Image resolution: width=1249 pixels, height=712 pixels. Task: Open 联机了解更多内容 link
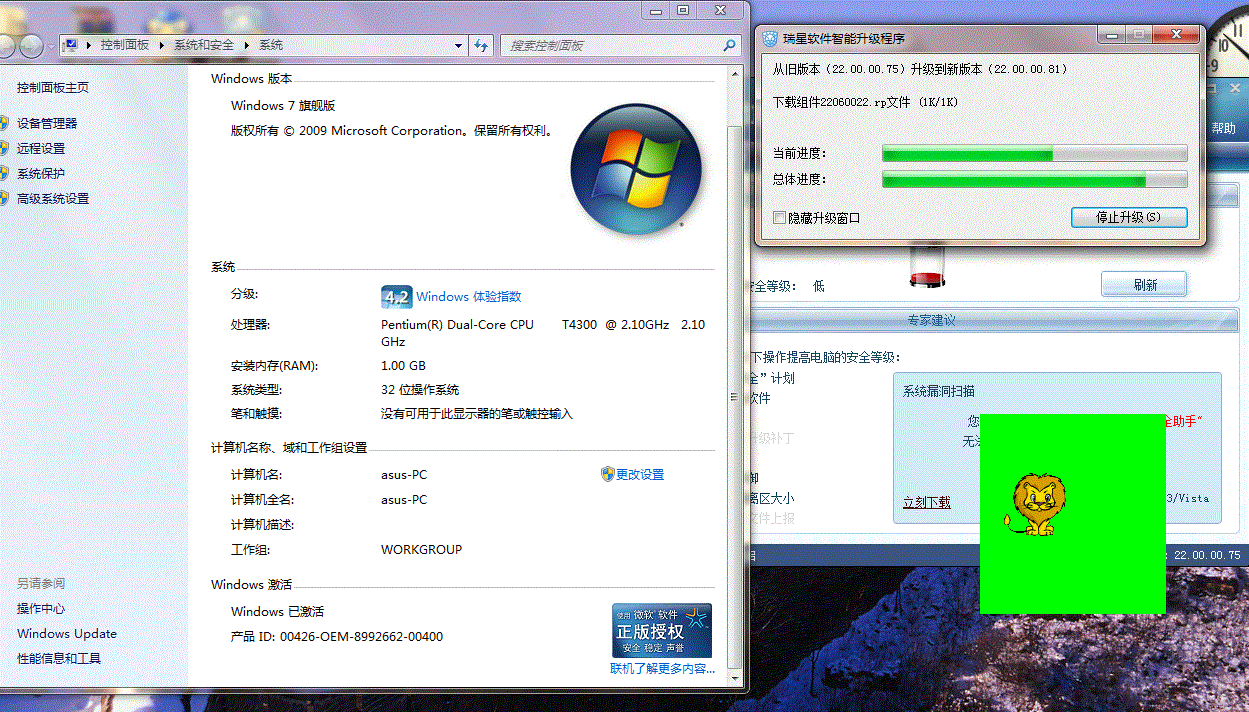click(x=663, y=669)
